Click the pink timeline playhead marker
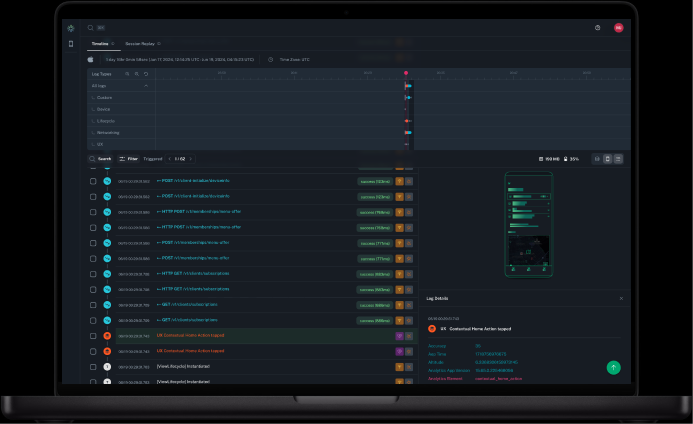This screenshot has width=693, height=424. tap(406, 73)
